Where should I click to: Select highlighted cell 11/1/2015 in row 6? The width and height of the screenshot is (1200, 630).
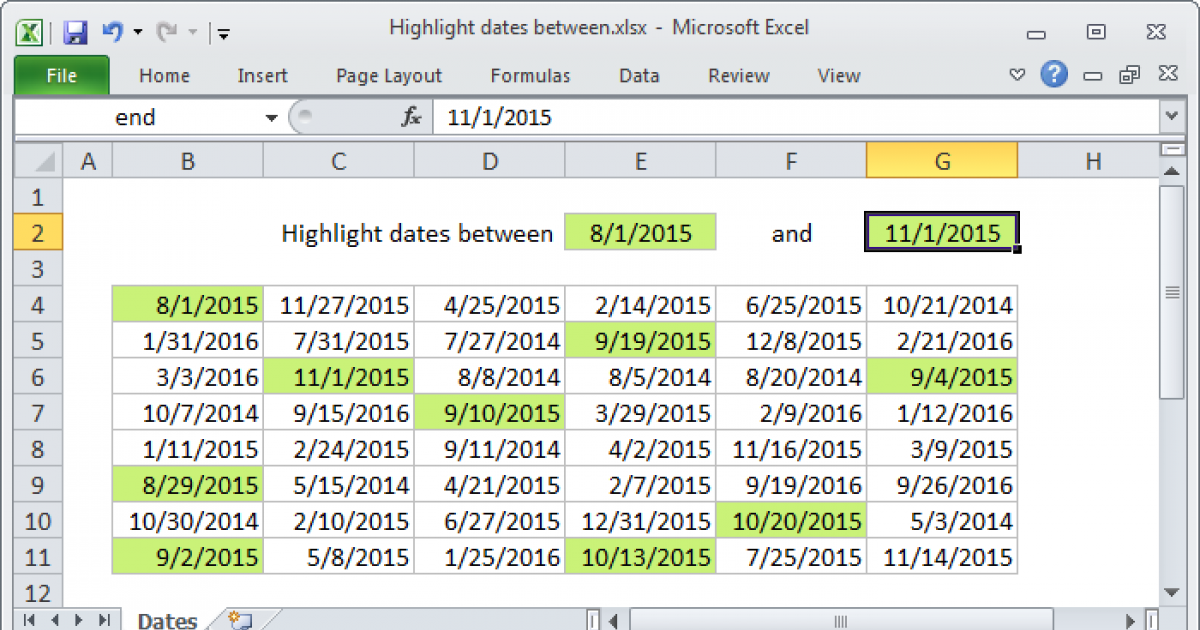[x=338, y=377]
